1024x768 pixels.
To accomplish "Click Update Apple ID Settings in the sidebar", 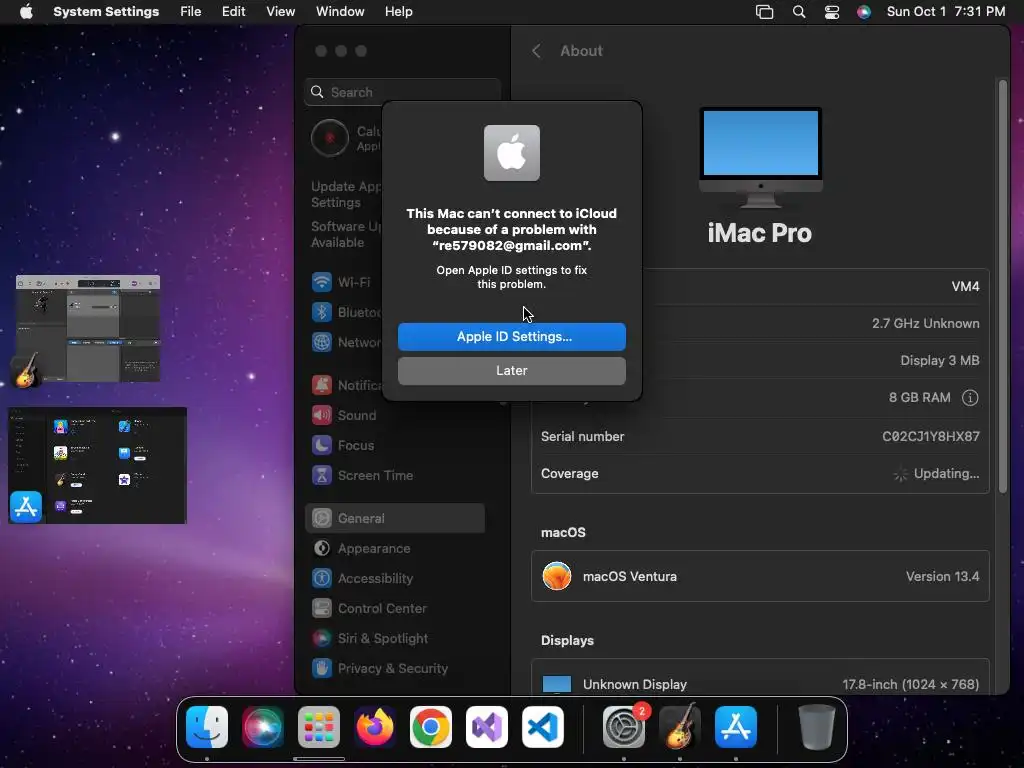I will [346, 195].
